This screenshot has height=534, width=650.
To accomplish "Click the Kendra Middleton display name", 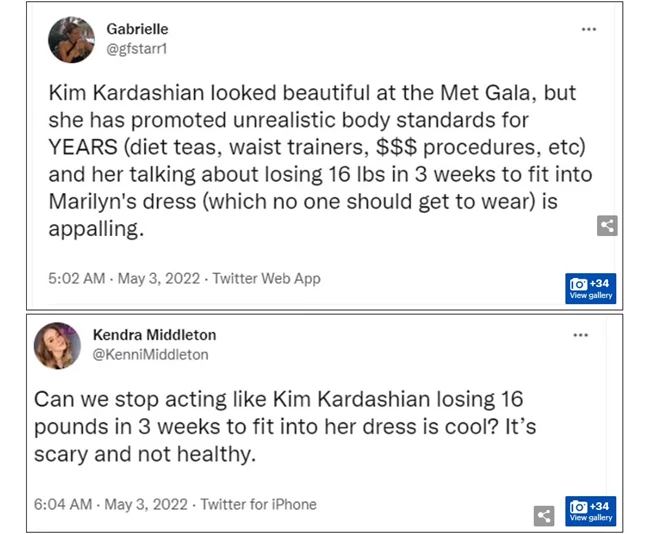I will pyautogui.click(x=154, y=335).
